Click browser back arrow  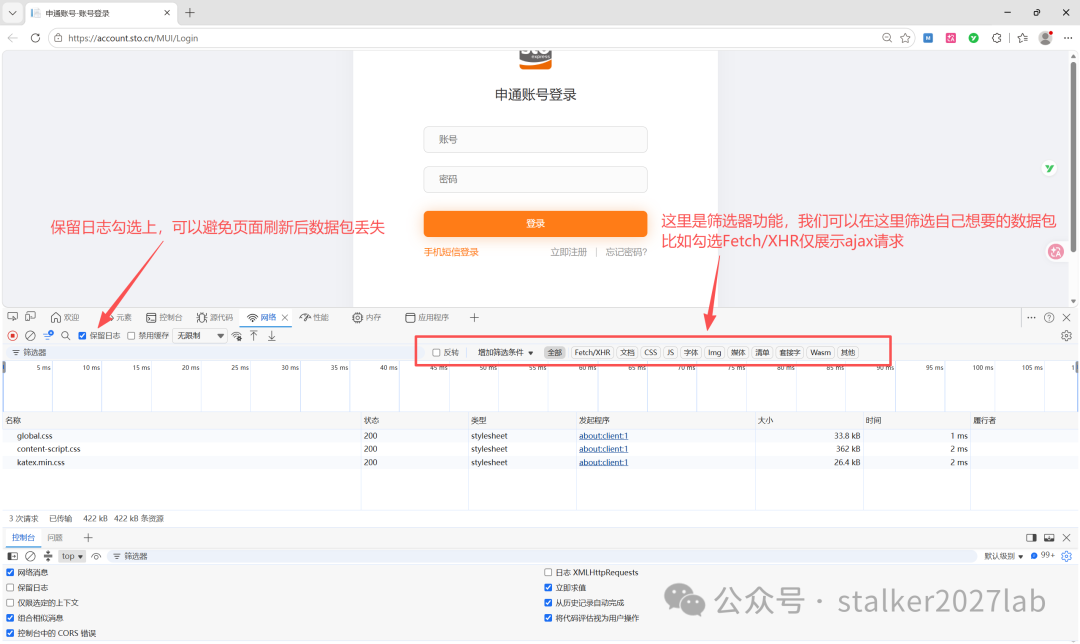coord(12,38)
